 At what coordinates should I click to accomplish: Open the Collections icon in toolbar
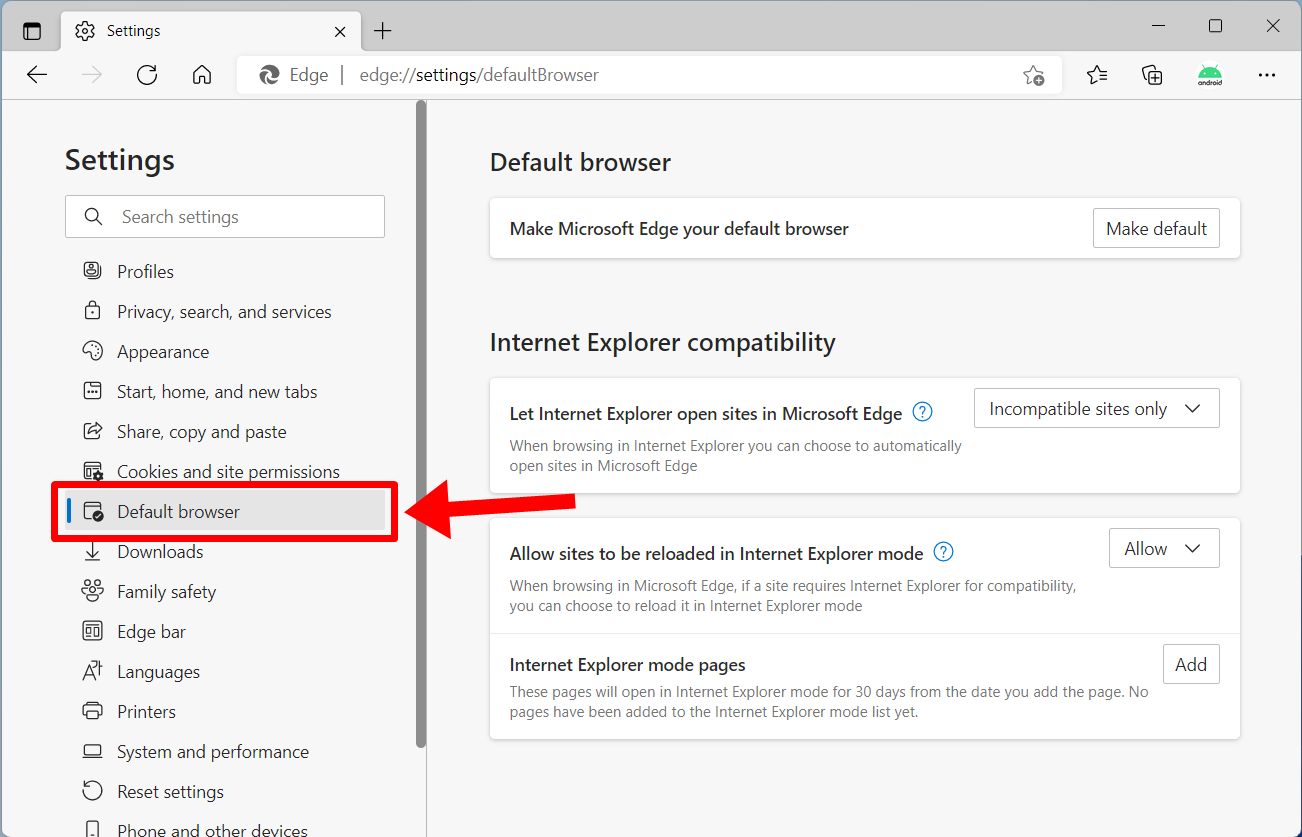(x=1152, y=74)
